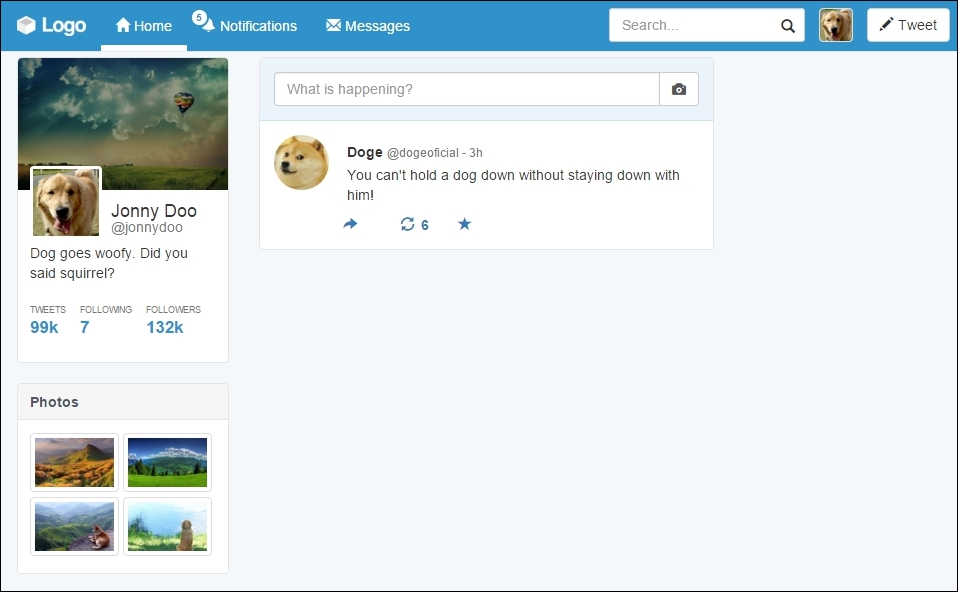Viewport: 958px width, 592px height.
Task: Retweet Doge's tweet
Action: point(408,224)
